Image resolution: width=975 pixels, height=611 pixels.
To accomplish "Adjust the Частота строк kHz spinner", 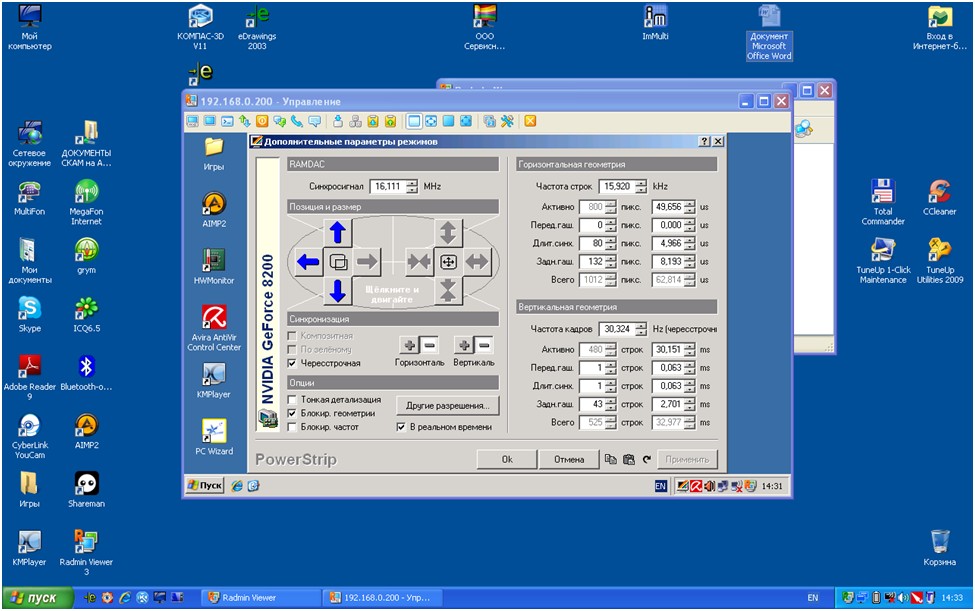I will click(641, 186).
